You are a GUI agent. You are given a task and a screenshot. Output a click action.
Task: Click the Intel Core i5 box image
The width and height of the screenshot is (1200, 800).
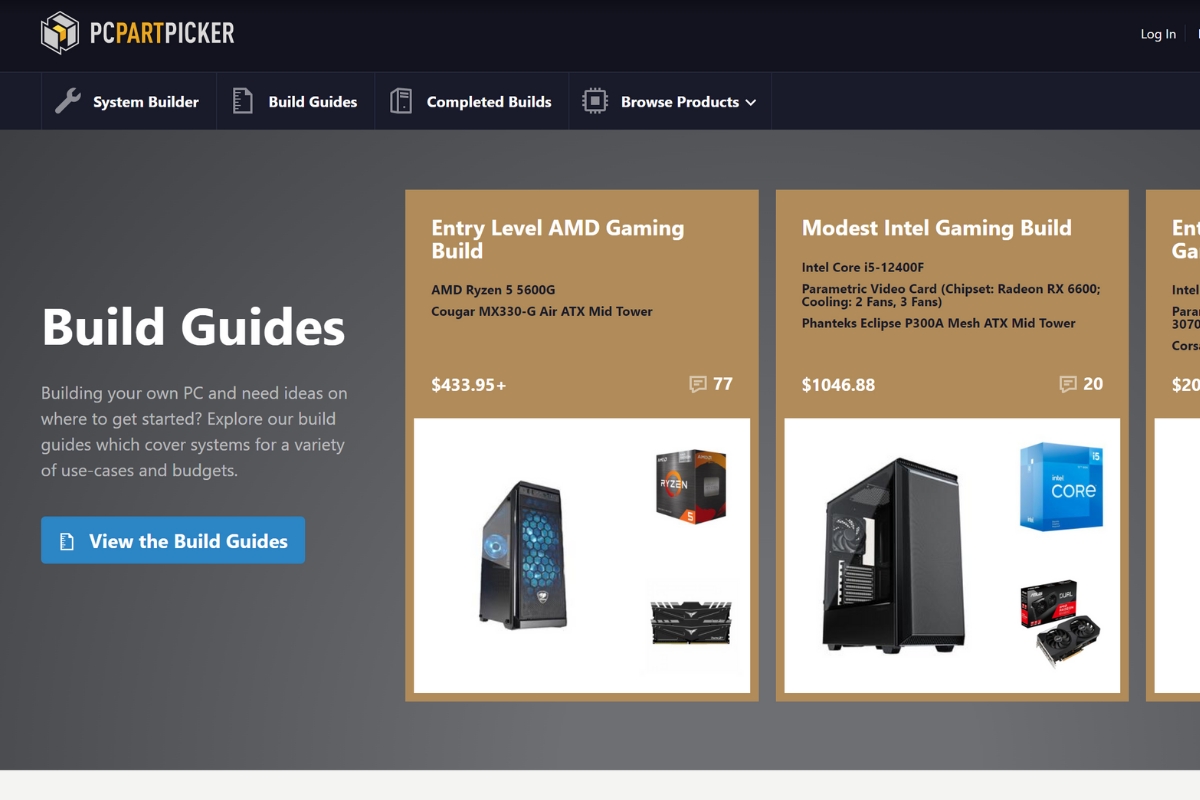click(x=1061, y=486)
